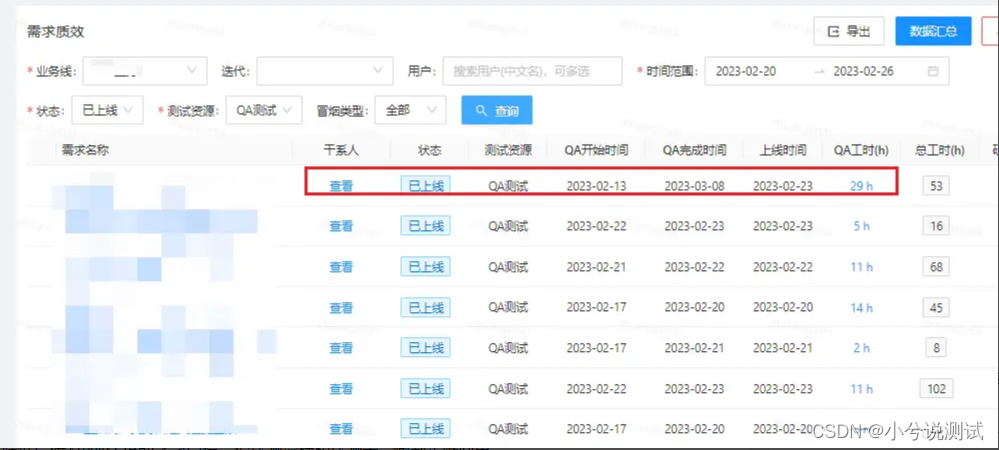Click the 5 h QA hours link
The image size is (999, 450).
click(x=861, y=226)
